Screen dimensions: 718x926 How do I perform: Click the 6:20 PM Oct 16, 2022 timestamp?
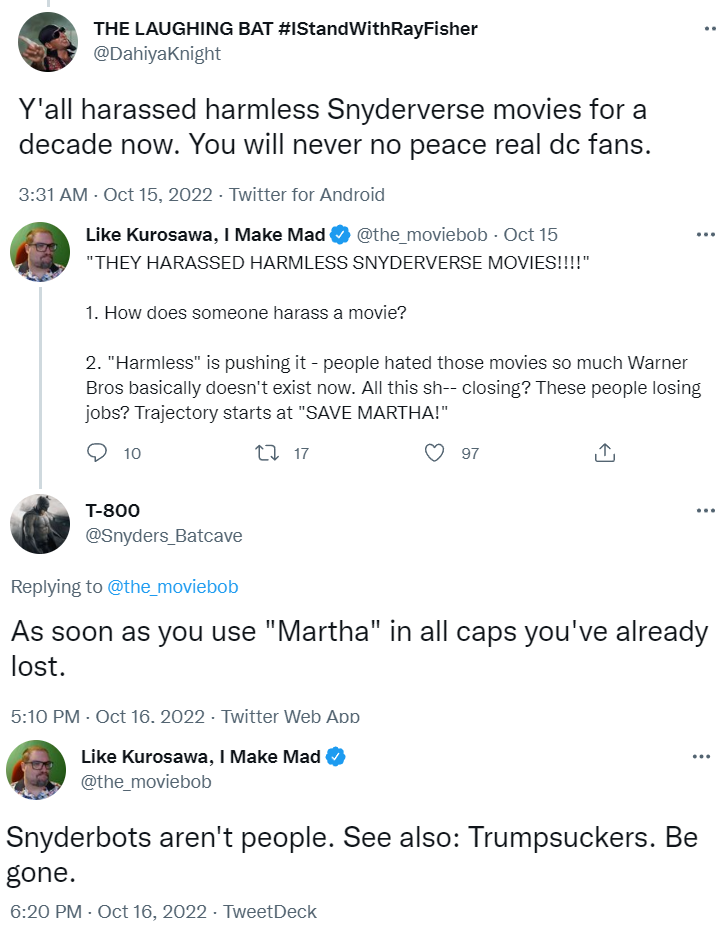(107, 912)
